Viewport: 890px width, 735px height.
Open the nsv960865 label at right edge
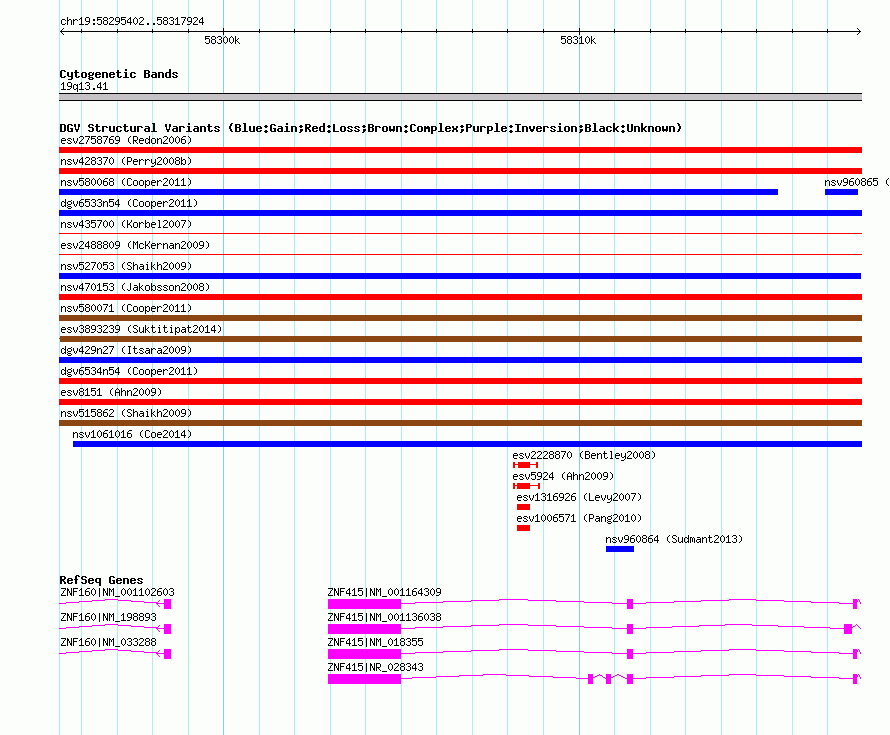tap(857, 182)
